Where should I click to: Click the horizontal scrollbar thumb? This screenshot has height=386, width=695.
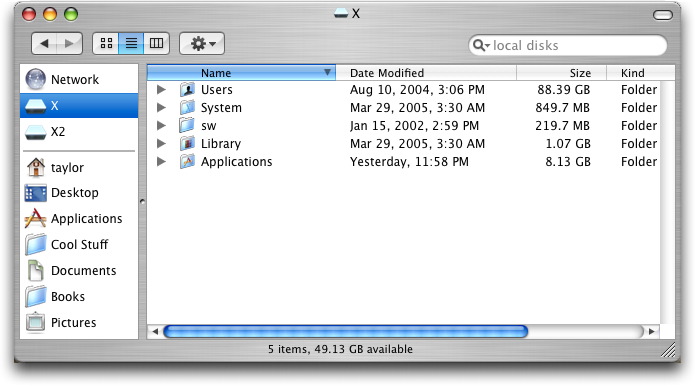346,331
